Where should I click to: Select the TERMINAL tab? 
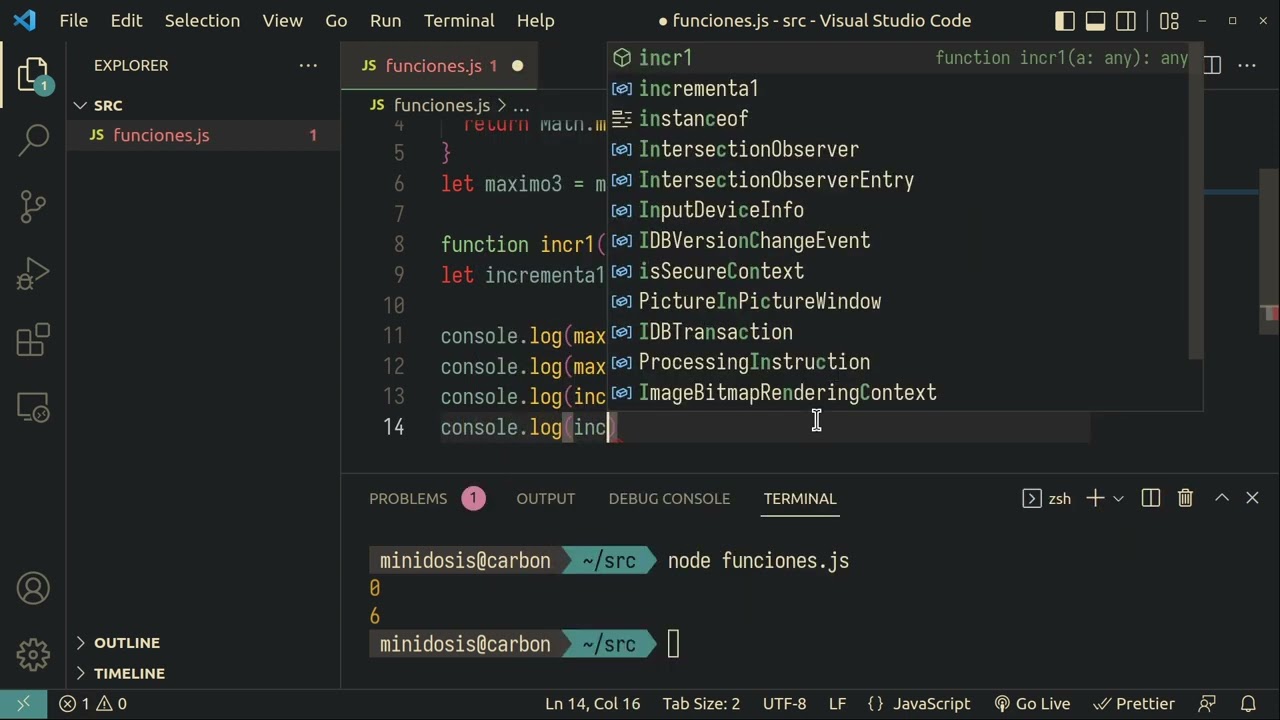pyautogui.click(x=799, y=498)
